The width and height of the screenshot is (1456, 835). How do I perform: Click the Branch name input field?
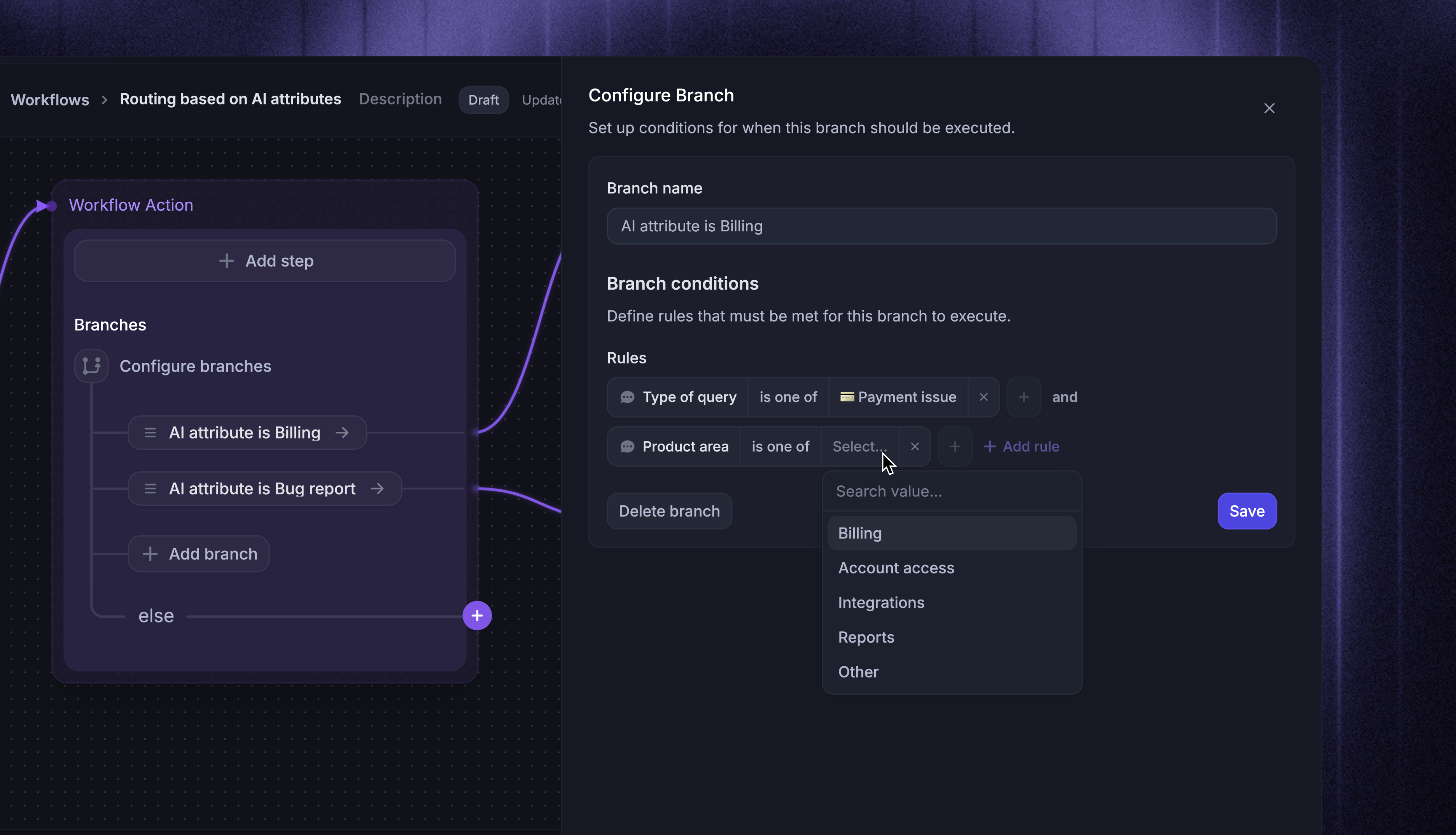(941, 226)
